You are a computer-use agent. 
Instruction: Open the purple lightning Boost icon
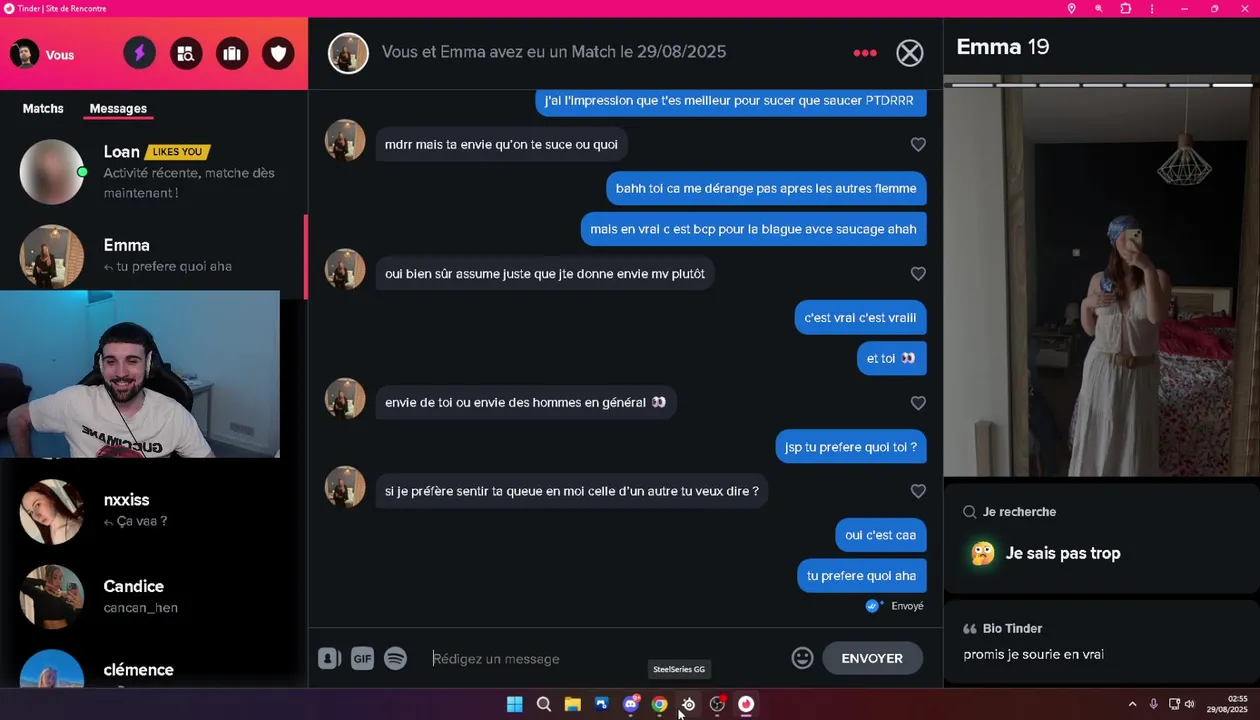[x=140, y=54]
